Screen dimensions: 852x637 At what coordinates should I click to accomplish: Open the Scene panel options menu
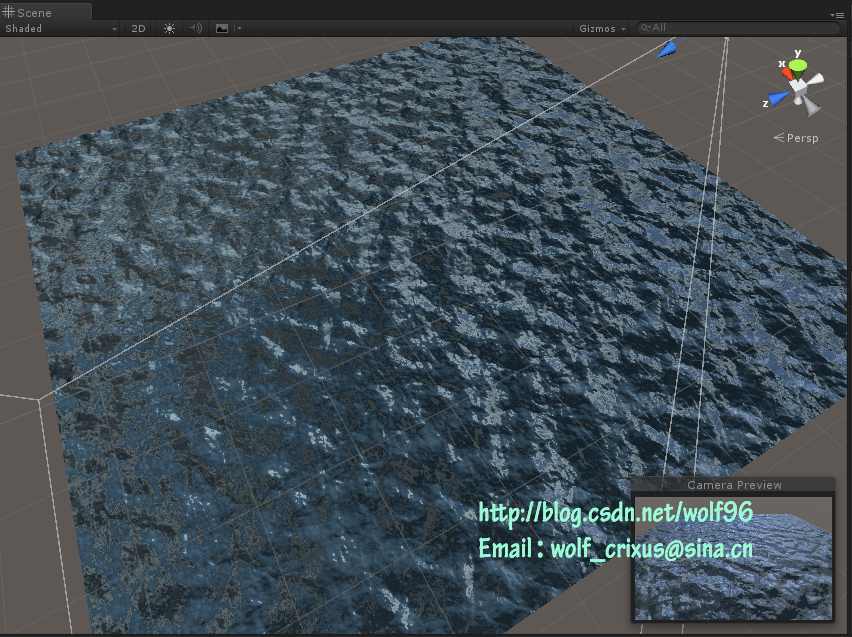(x=837, y=15)
